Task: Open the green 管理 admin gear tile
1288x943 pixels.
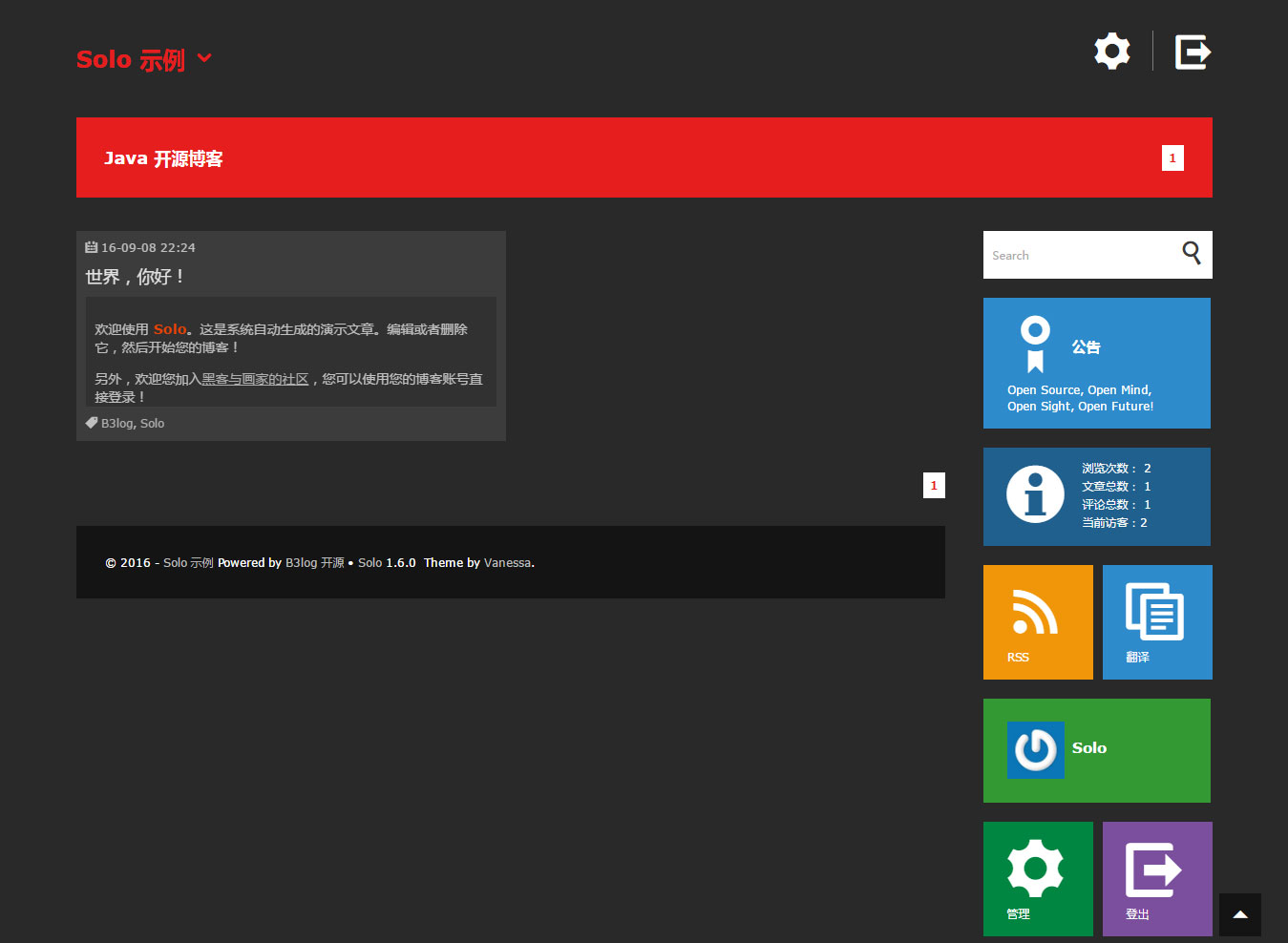Action: point(1038,879)
